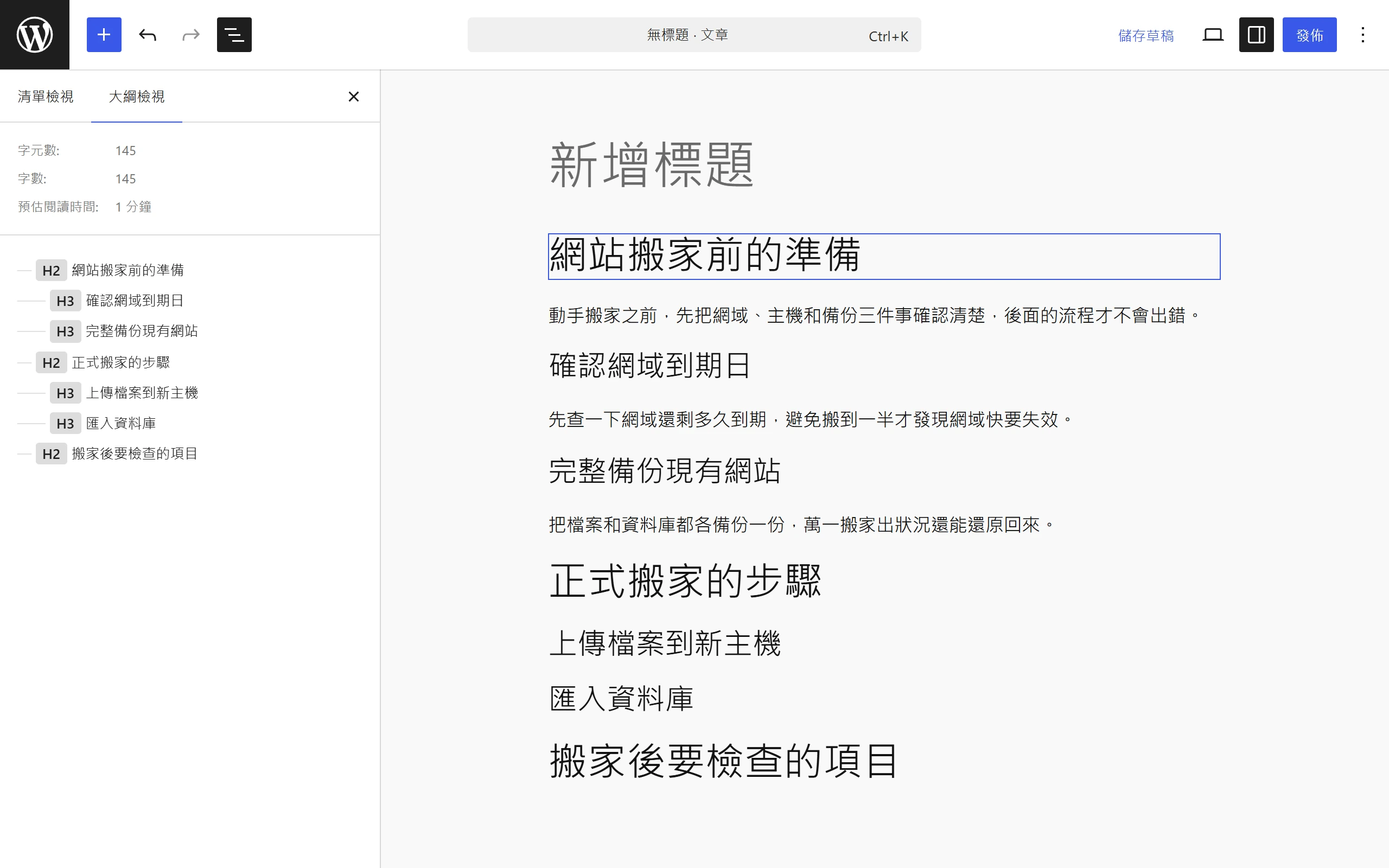Open the block inserter plus button

[x=104, y=34]
